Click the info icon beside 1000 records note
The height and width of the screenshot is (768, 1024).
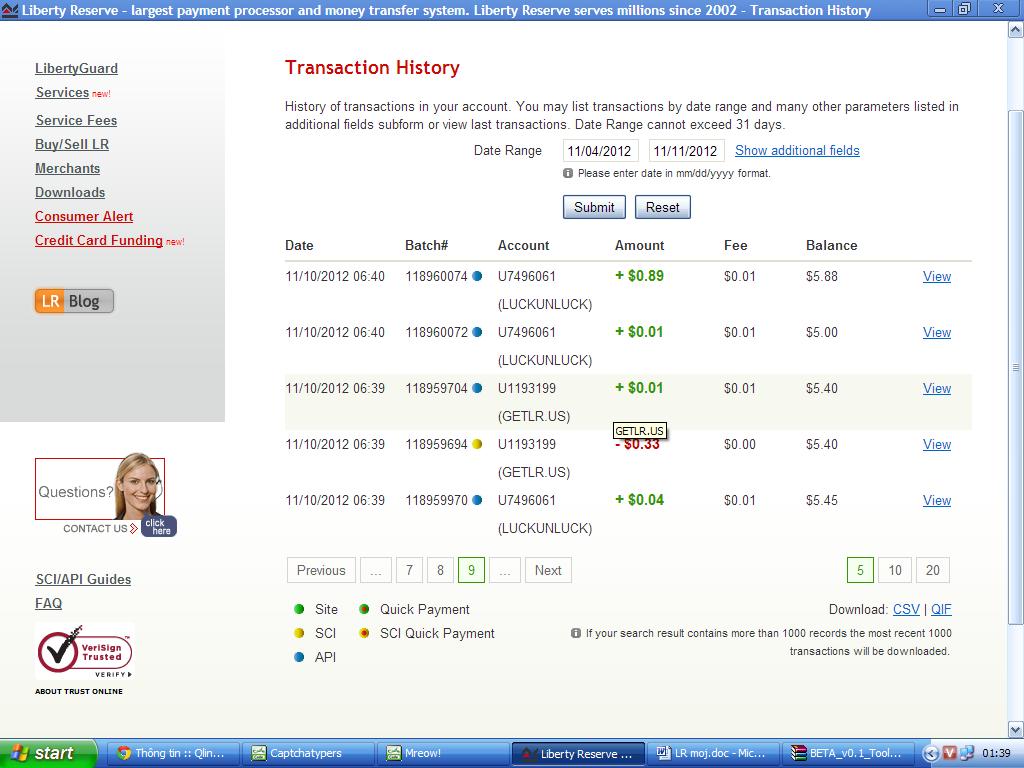click(x=575, y=633)
